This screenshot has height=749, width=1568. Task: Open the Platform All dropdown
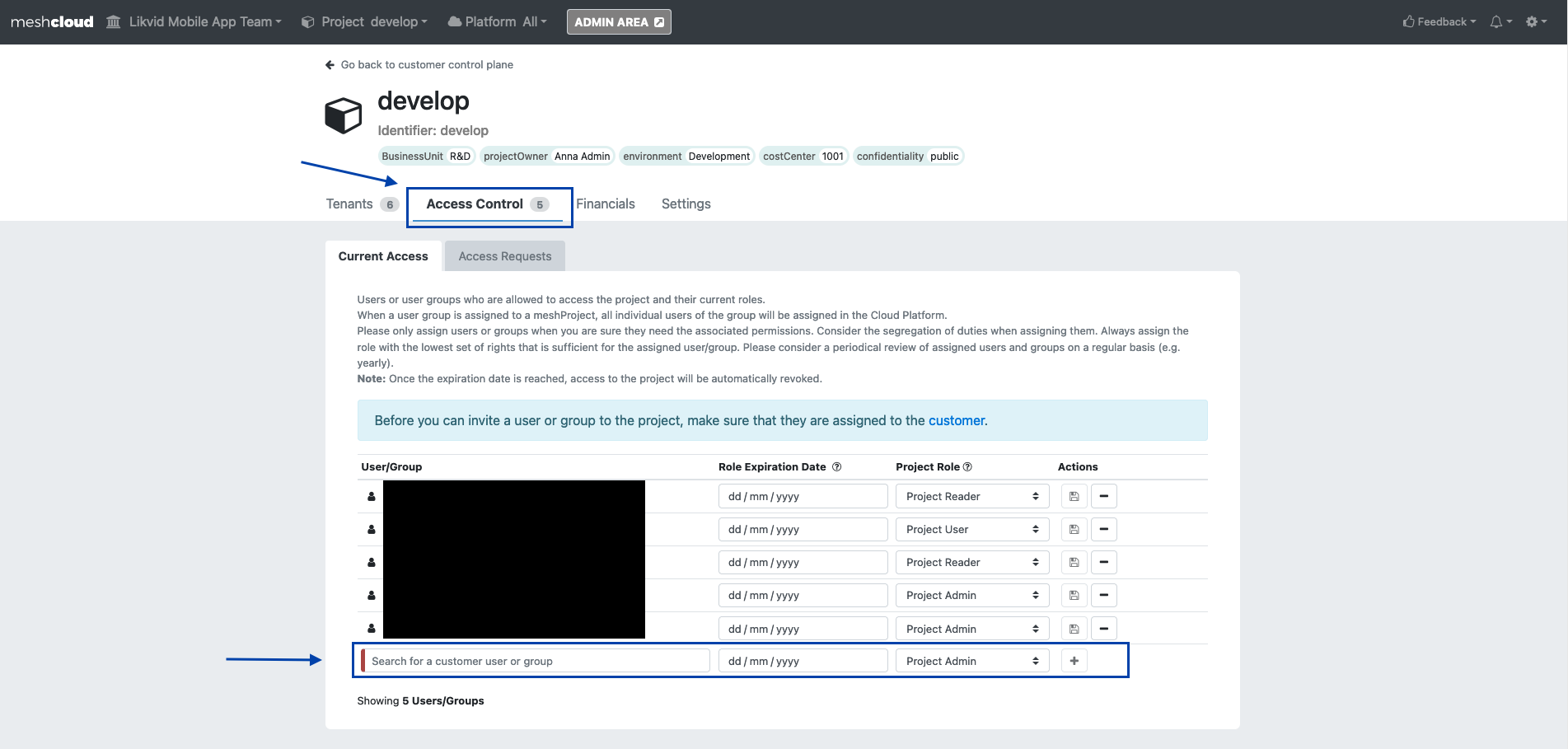tap(497, 22)
